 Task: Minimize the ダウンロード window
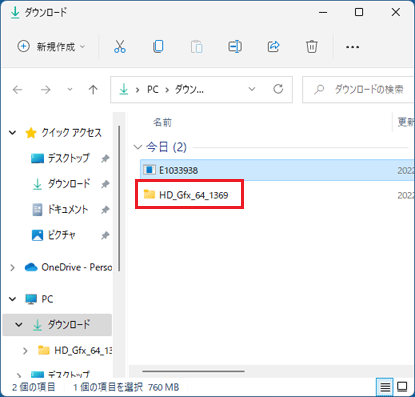coord(323,13)
